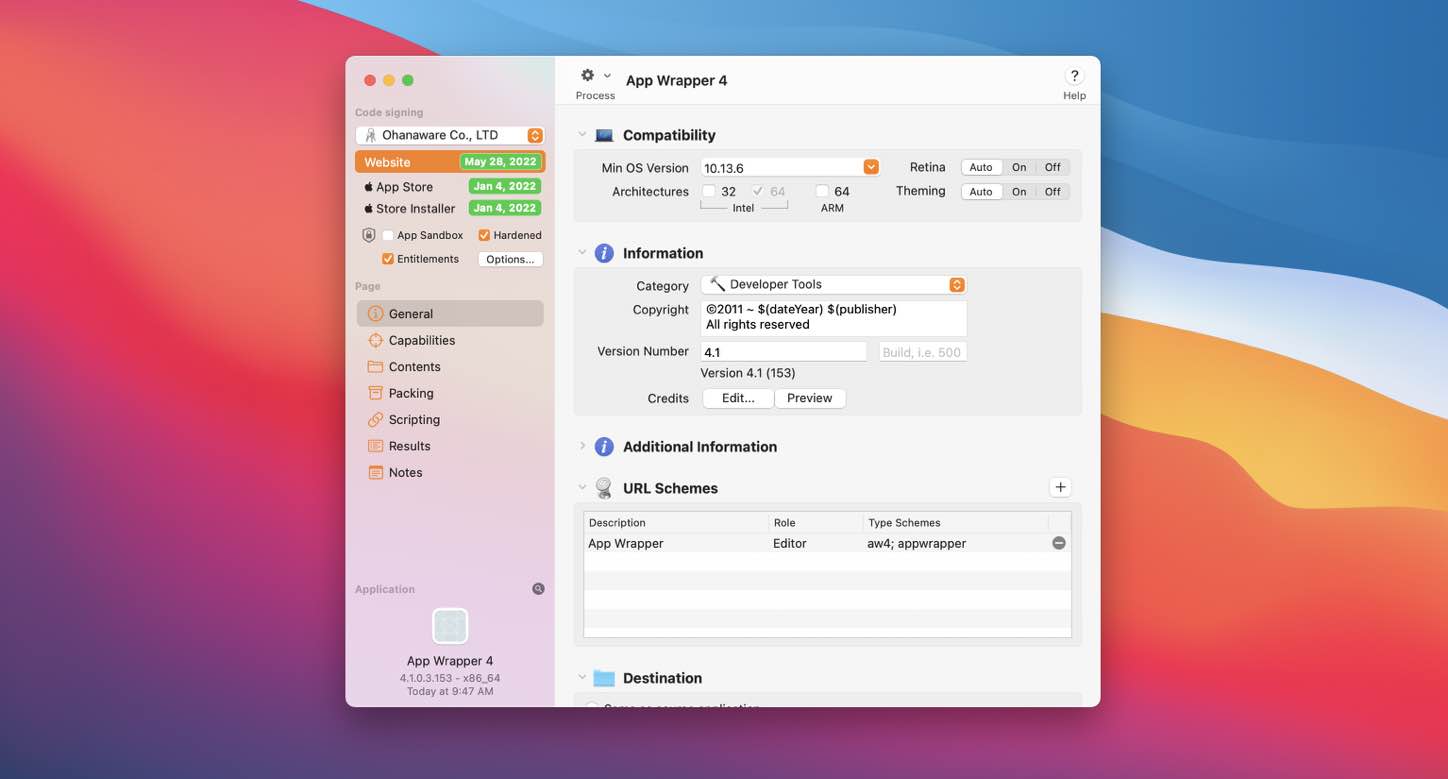Open the code signing identity dropdown
This screenshot has height=779, width=1448.
(x=450, y=135)
